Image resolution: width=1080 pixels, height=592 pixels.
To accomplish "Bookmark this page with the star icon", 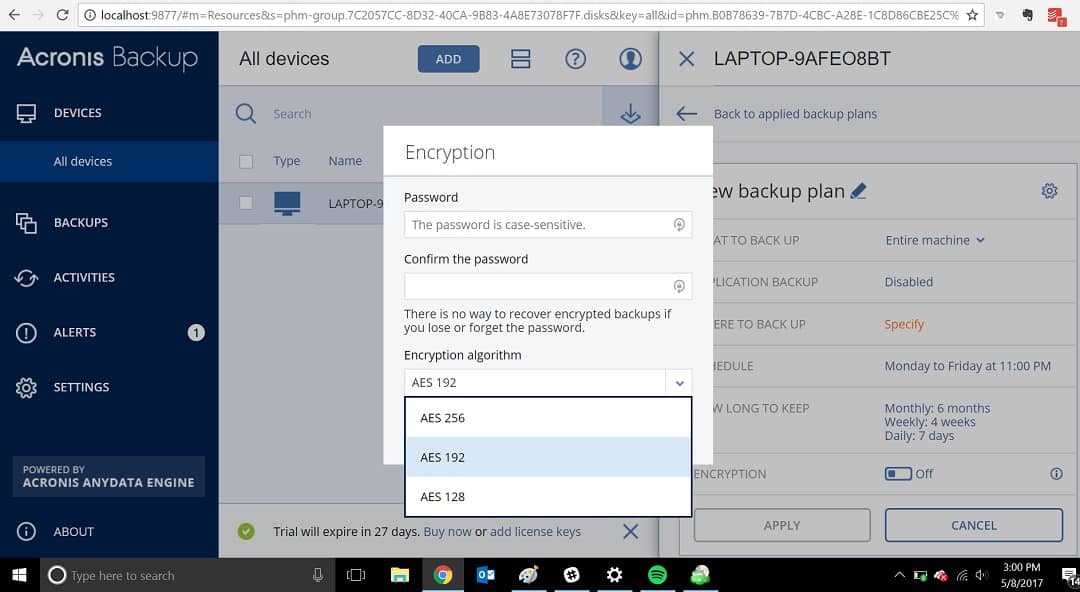I will [x=972, y=14].
